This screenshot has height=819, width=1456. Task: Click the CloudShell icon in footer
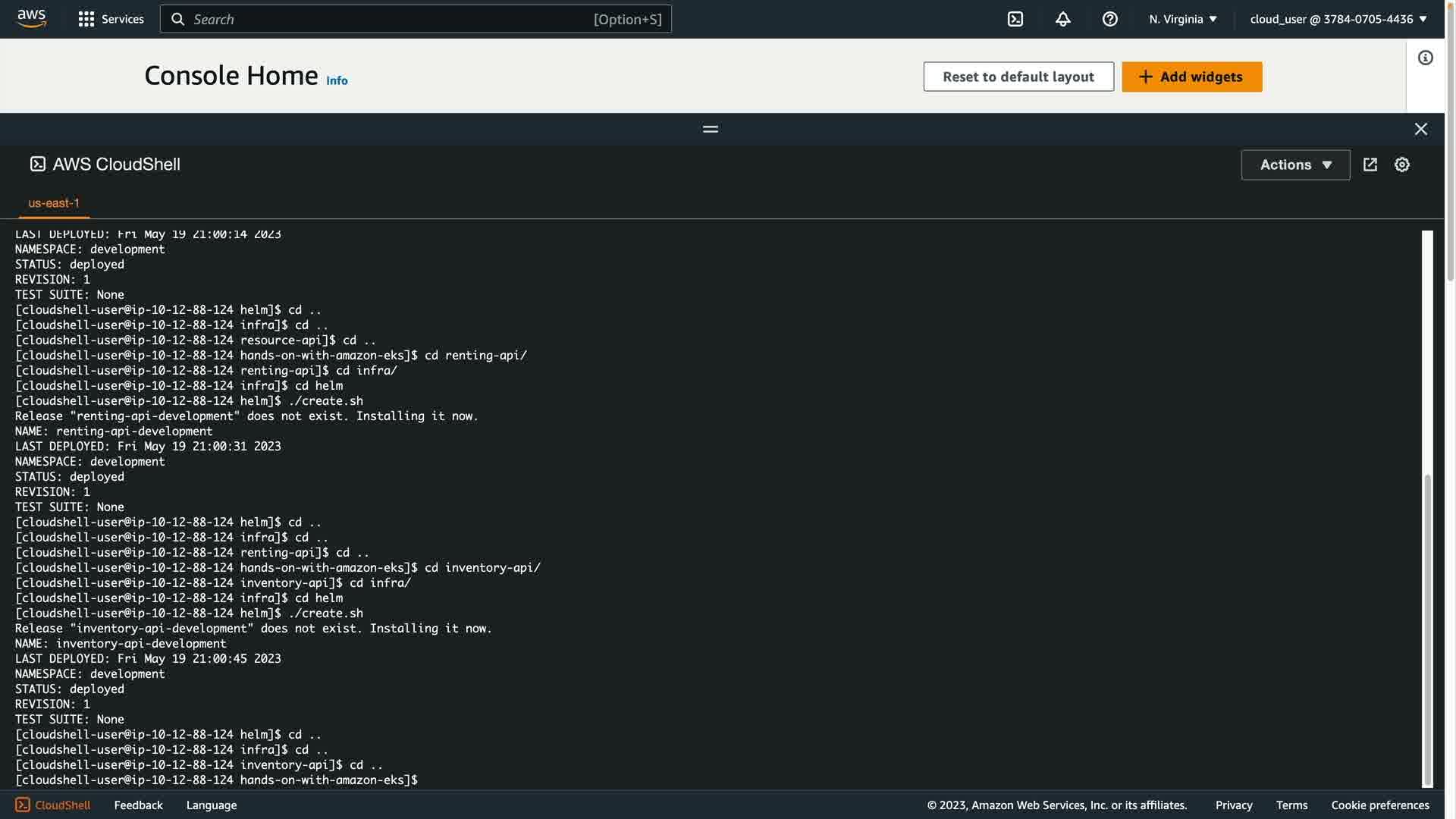click(23, 805)
